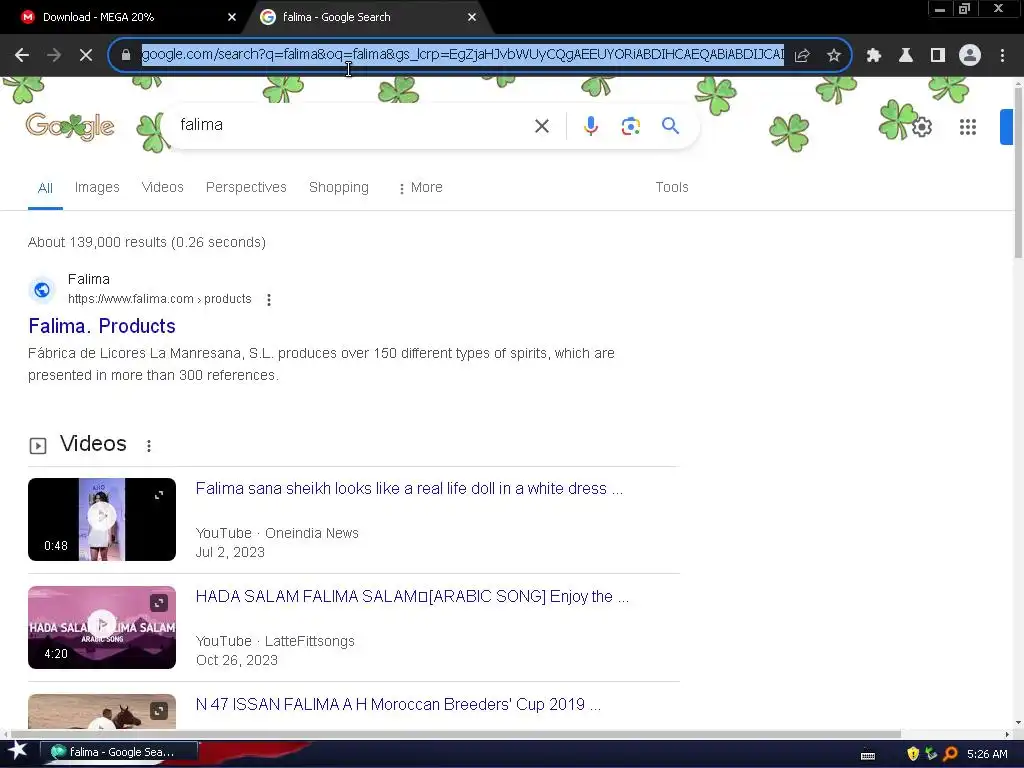1024x768 pixels.
Task: Play the 0:48 video thumbnail
Action: (102, 519)
